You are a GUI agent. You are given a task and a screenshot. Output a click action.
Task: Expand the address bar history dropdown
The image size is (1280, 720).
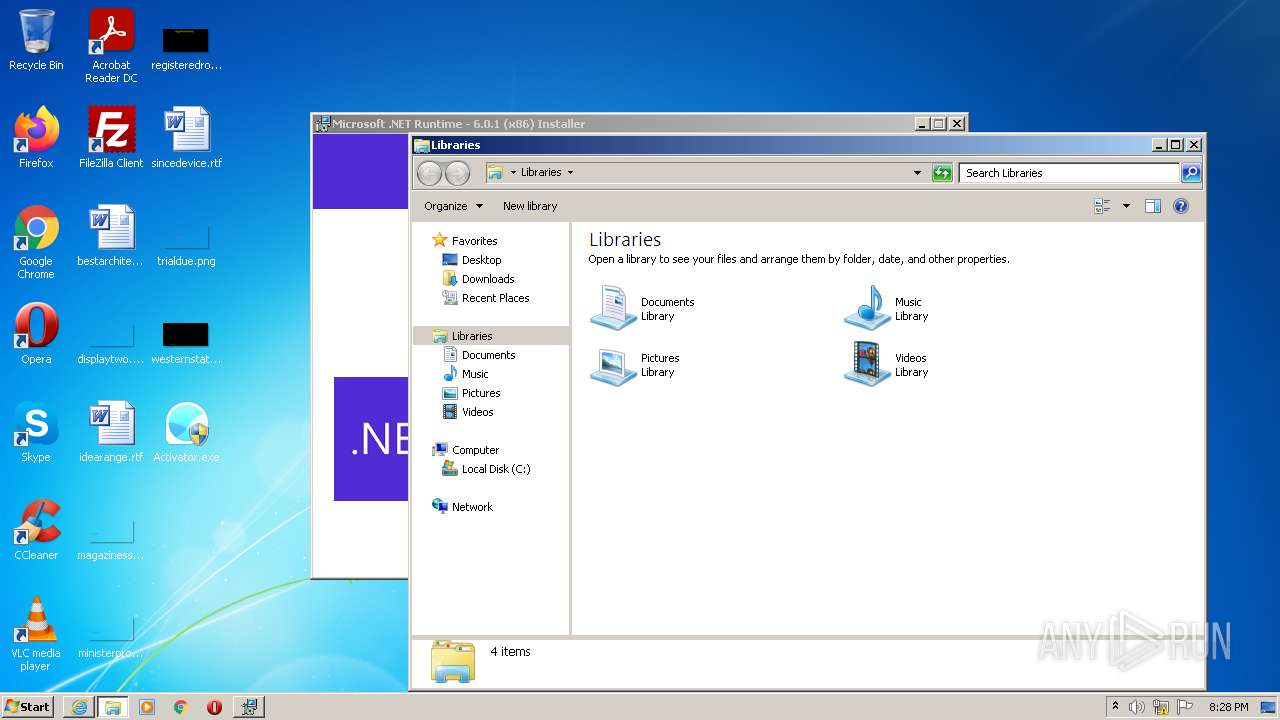917,173
